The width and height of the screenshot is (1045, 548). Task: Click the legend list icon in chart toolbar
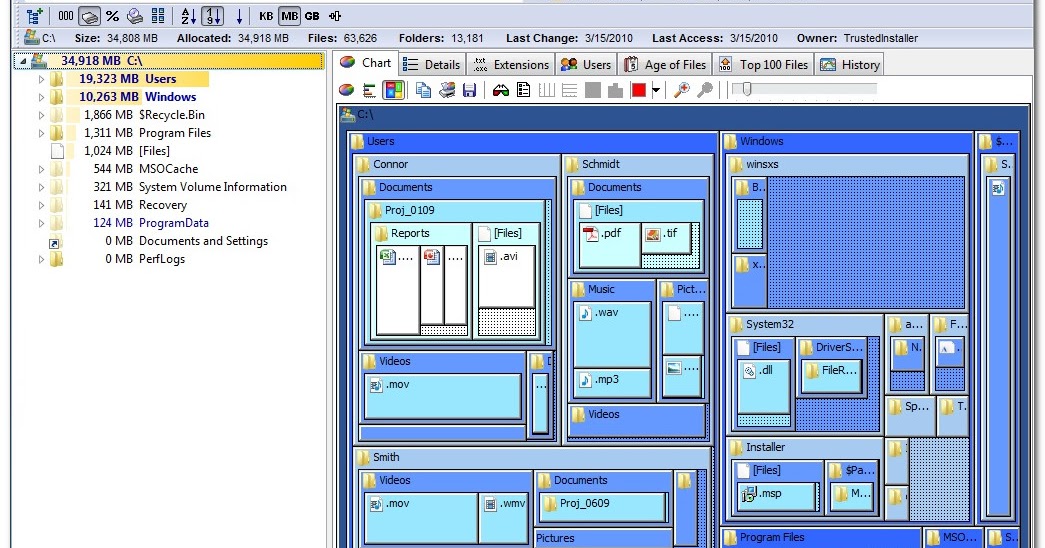(524, 90)
